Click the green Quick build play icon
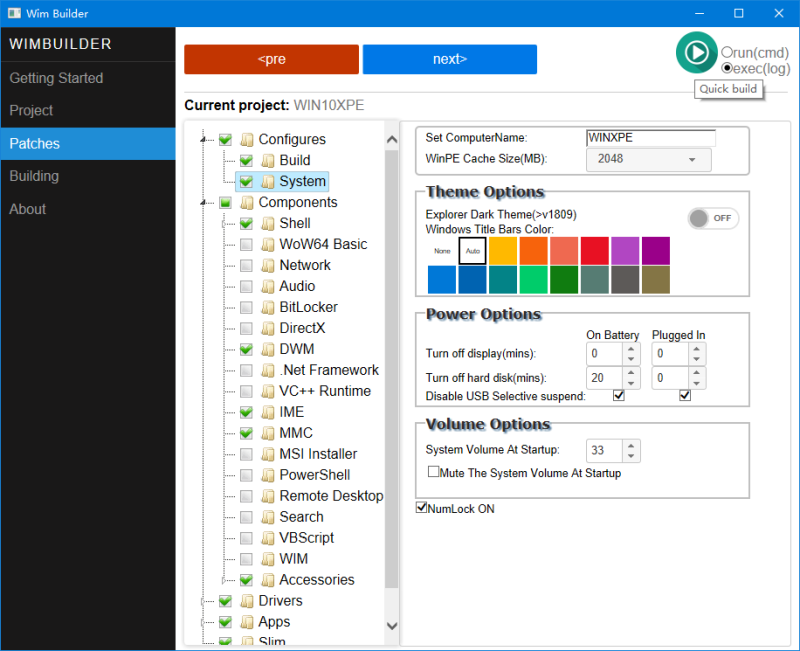This screenshot has height=651, width=800. 696,52
